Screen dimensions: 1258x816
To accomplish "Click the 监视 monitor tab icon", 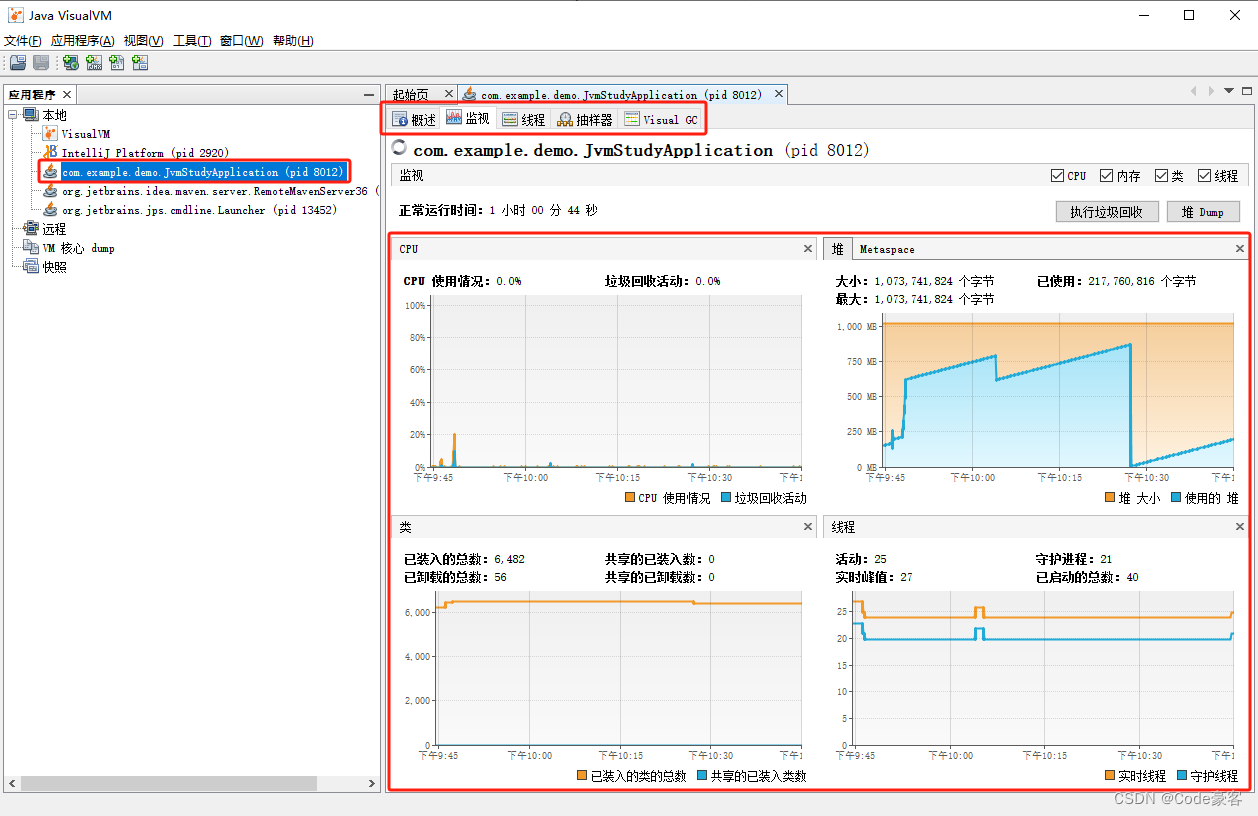I will pos(454,119).
